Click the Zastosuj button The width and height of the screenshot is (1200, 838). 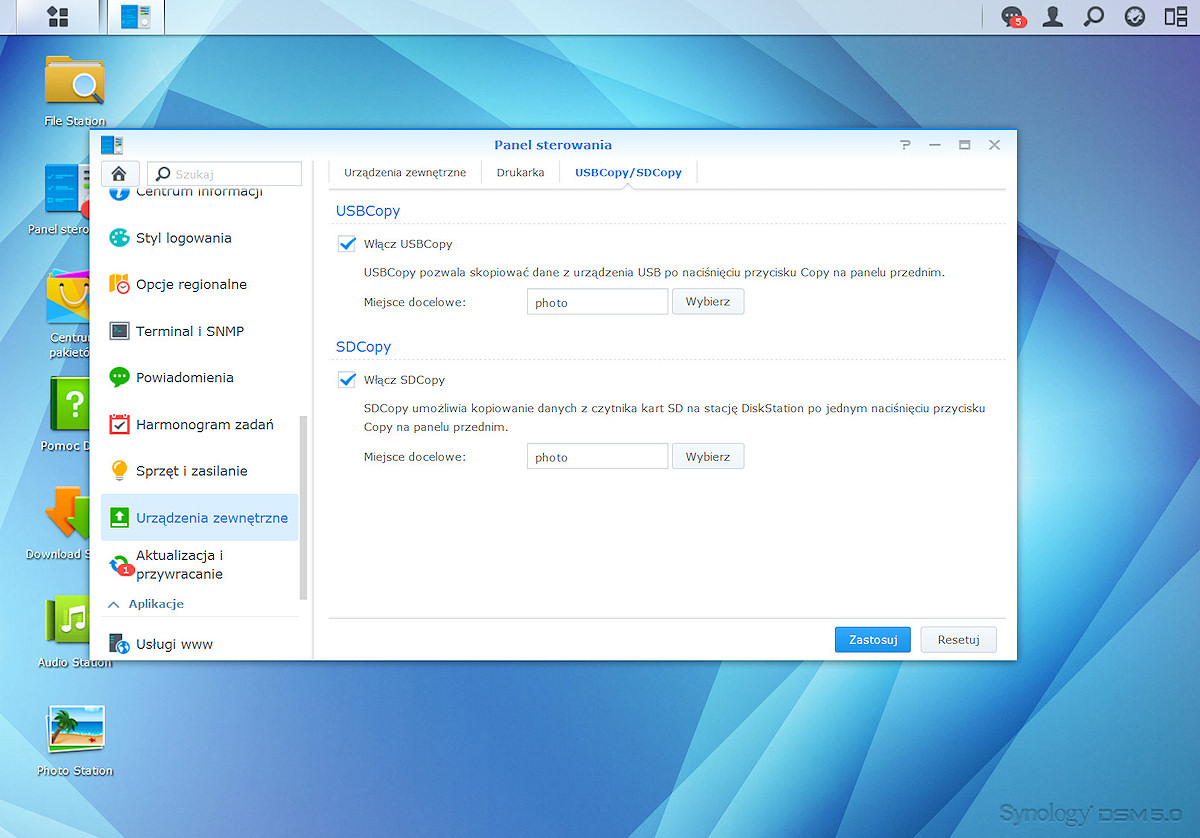[x=872, y=640]
